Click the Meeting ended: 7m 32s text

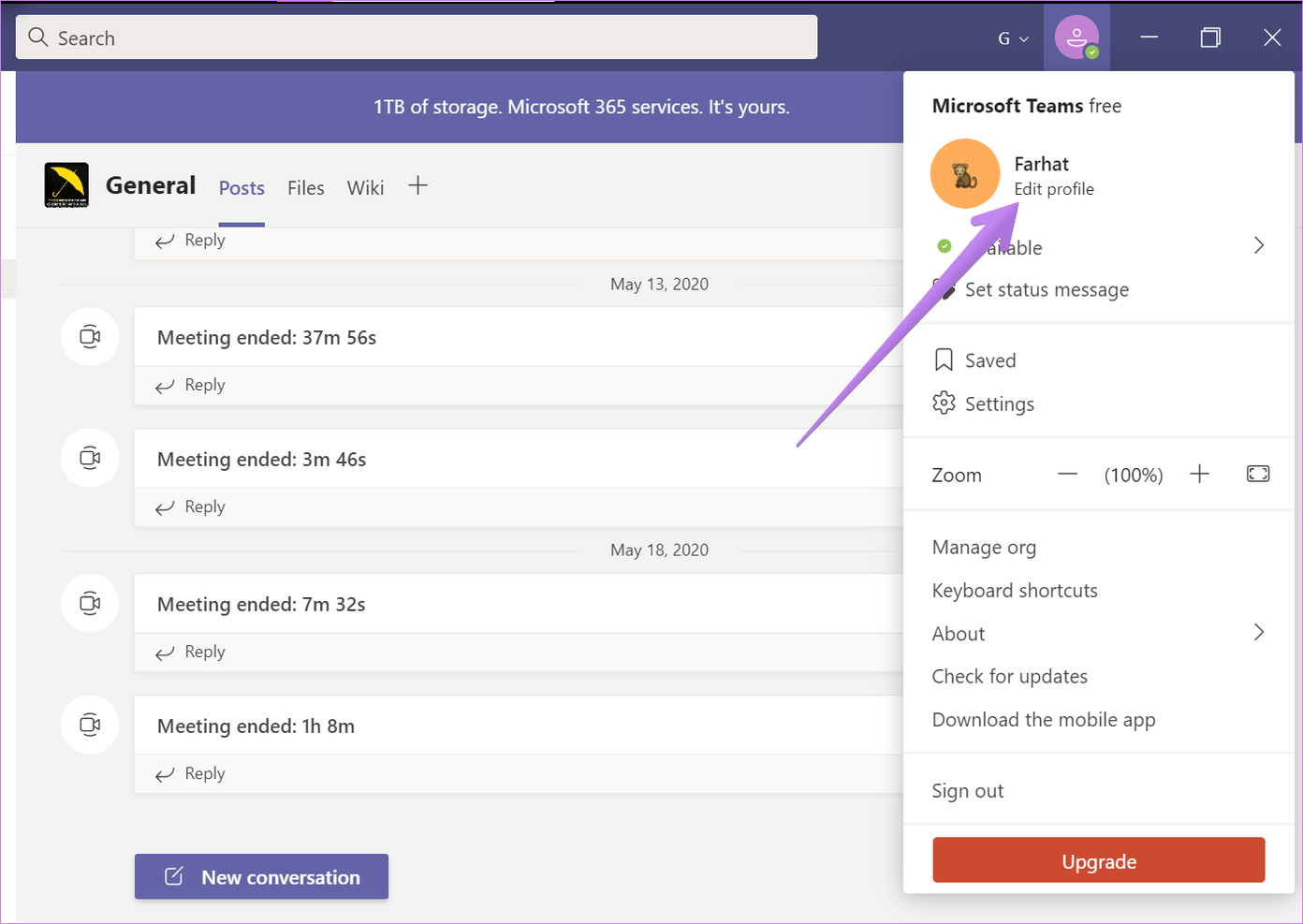(x=261, y=605)
